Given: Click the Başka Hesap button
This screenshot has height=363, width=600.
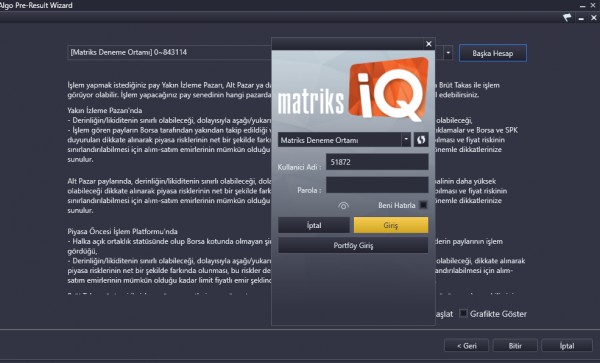Looking at the screenshot, I should point(492,53).
